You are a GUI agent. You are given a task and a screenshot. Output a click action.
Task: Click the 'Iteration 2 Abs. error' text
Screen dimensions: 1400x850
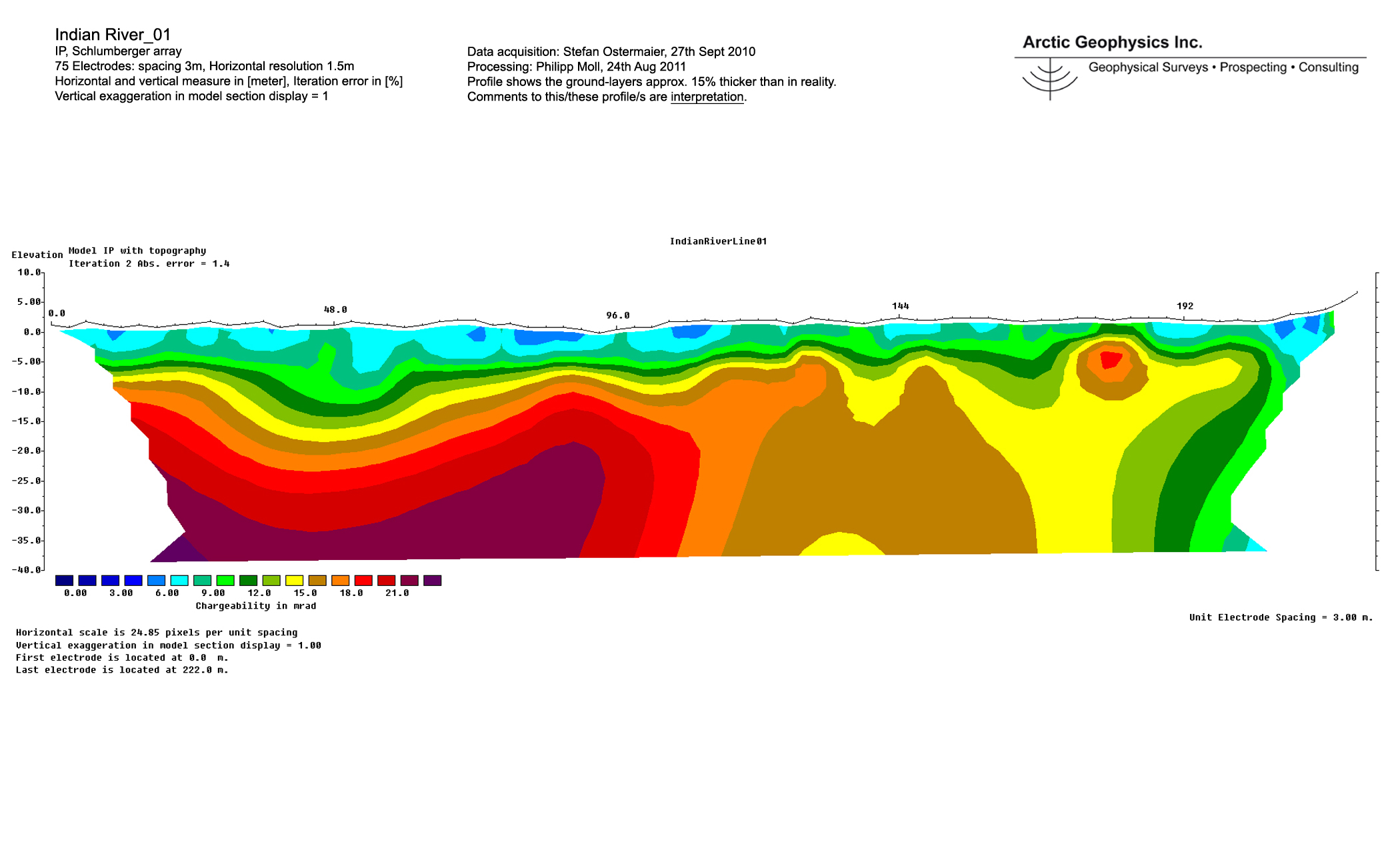coord(149,263)
